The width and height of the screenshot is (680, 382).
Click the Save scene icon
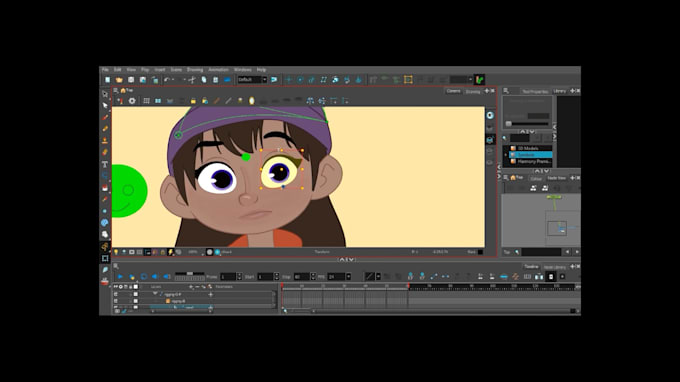[x=131, y=80]
